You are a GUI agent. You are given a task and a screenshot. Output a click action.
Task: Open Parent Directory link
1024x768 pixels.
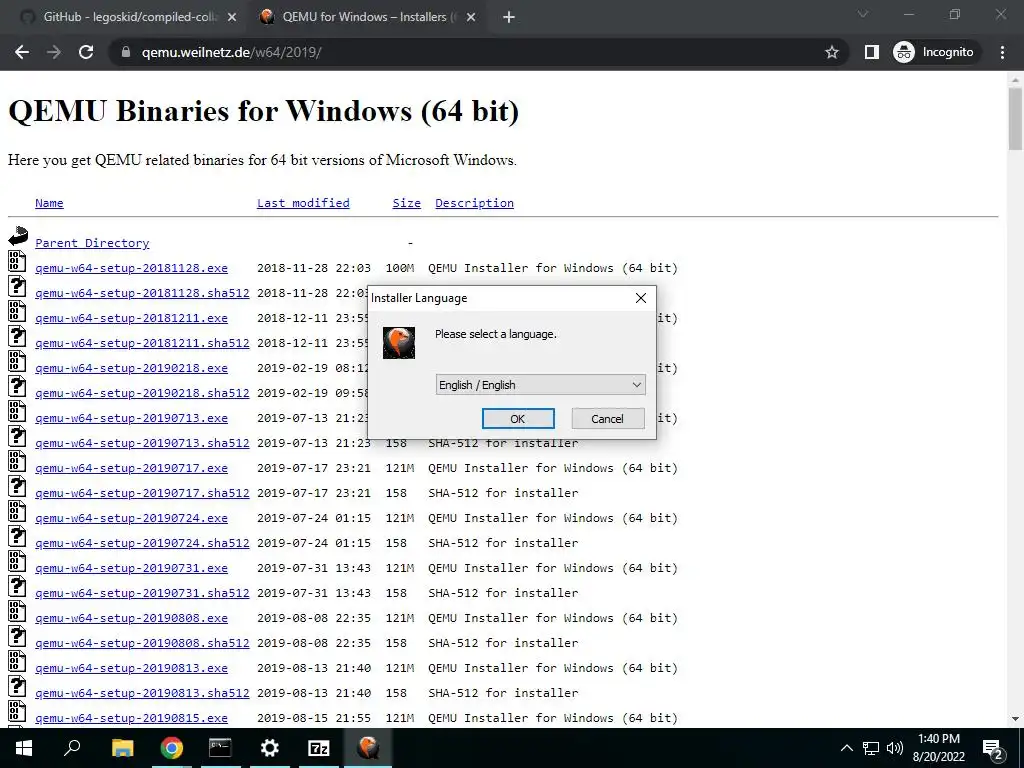[92, 243]
